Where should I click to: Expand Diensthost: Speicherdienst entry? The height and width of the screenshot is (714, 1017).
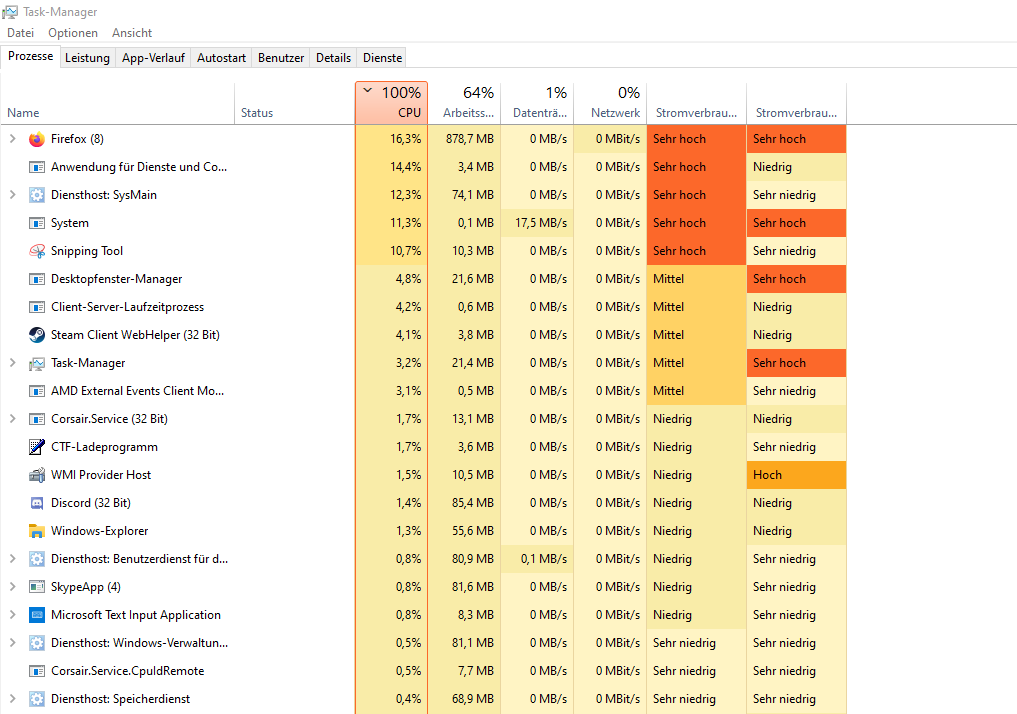point(12,699)
